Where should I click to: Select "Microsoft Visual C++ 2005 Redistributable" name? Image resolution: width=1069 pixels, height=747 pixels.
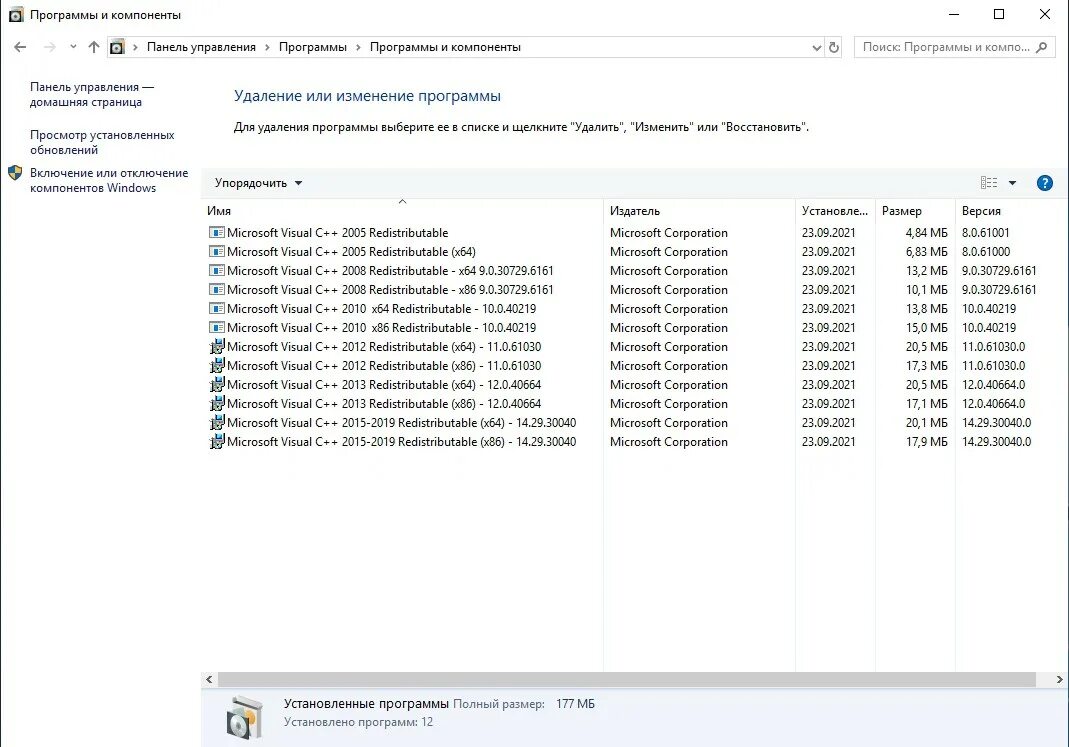click(337, 232)
